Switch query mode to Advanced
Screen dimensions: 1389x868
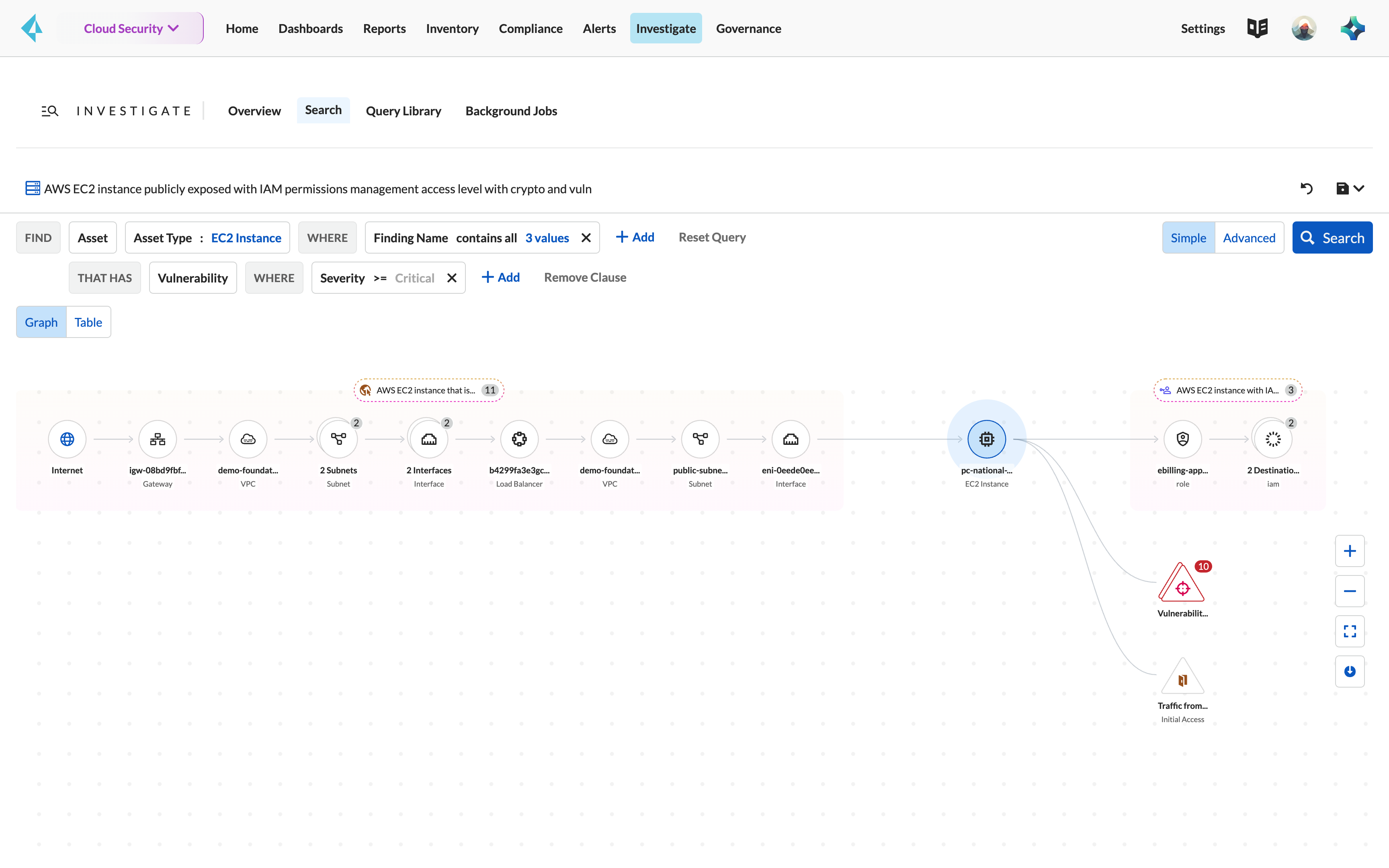click(1248, 237)
